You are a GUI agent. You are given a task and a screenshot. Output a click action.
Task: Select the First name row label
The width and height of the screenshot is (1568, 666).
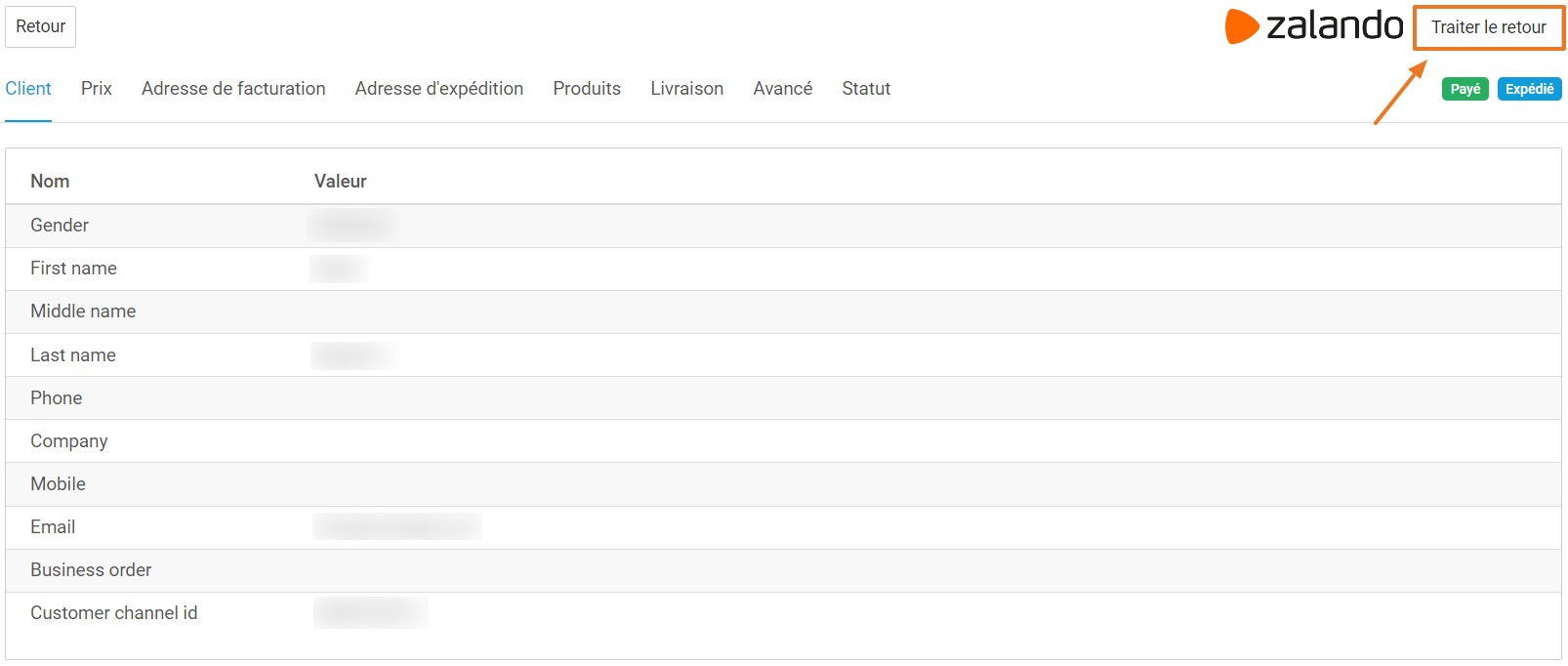pos(73,269)
